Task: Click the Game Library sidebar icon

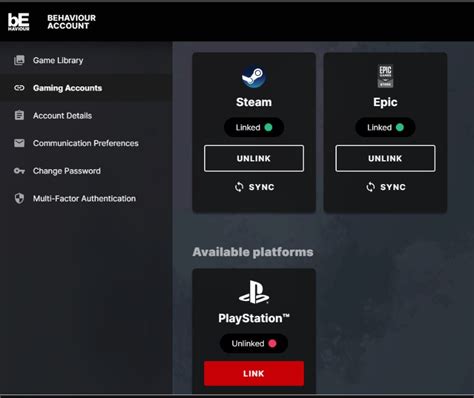Action: [x=19, y=60]
